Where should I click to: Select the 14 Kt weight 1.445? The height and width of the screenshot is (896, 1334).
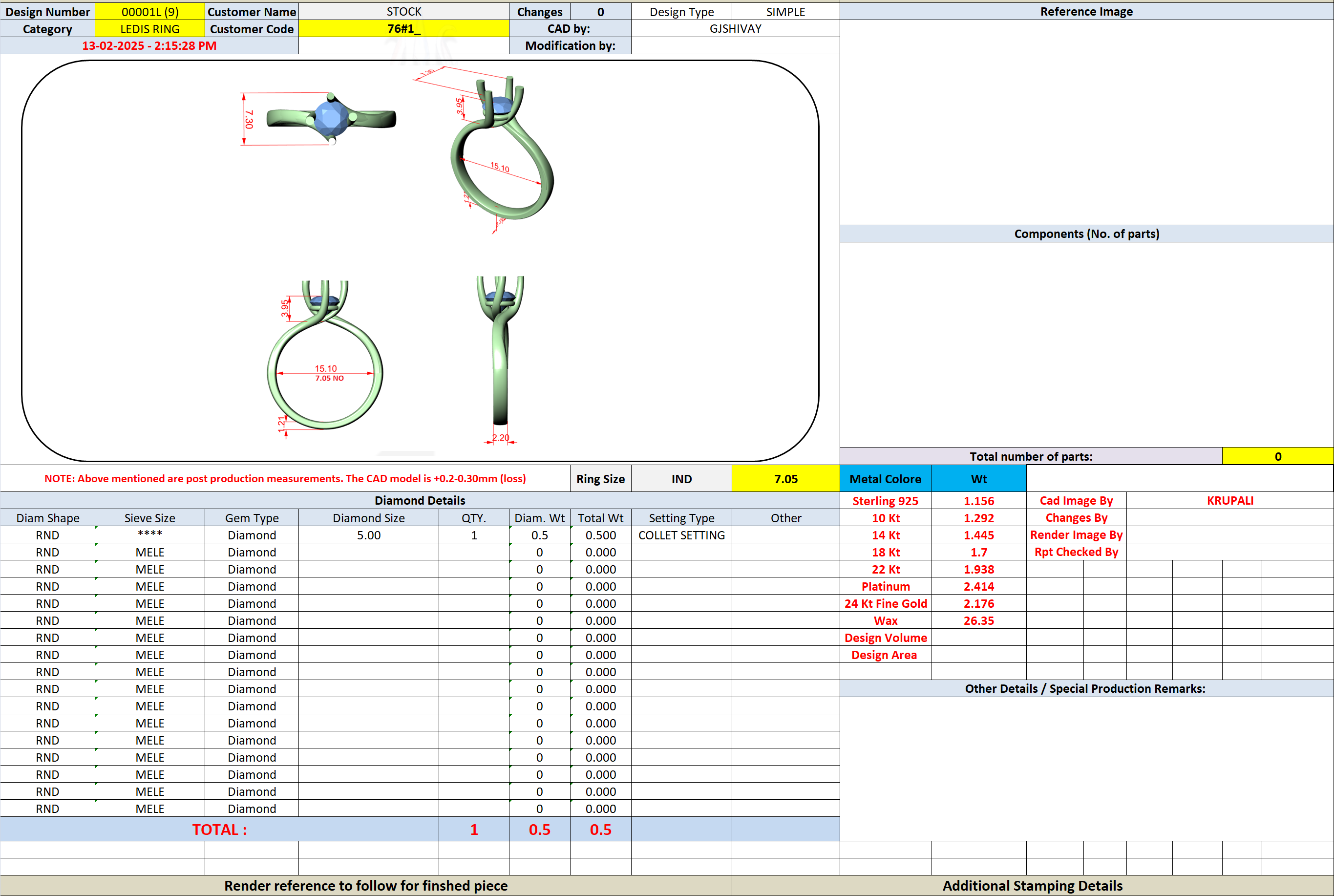pyautogui.click(x=979, y=535)
